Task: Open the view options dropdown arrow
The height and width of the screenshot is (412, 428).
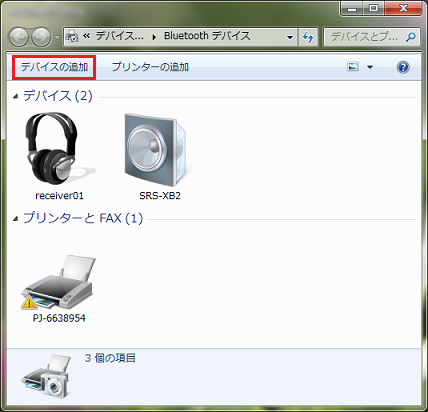Action: tap(370, 67)
